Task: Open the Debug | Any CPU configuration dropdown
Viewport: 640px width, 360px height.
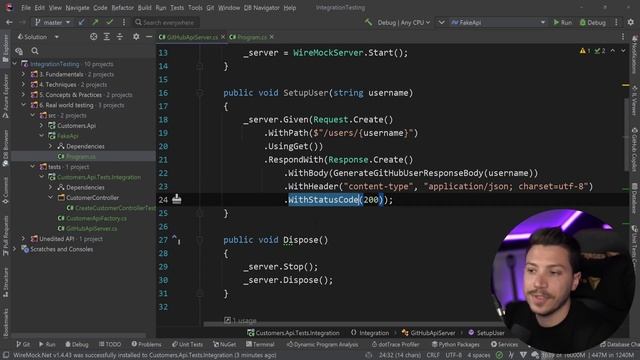Action: (403, 22)
